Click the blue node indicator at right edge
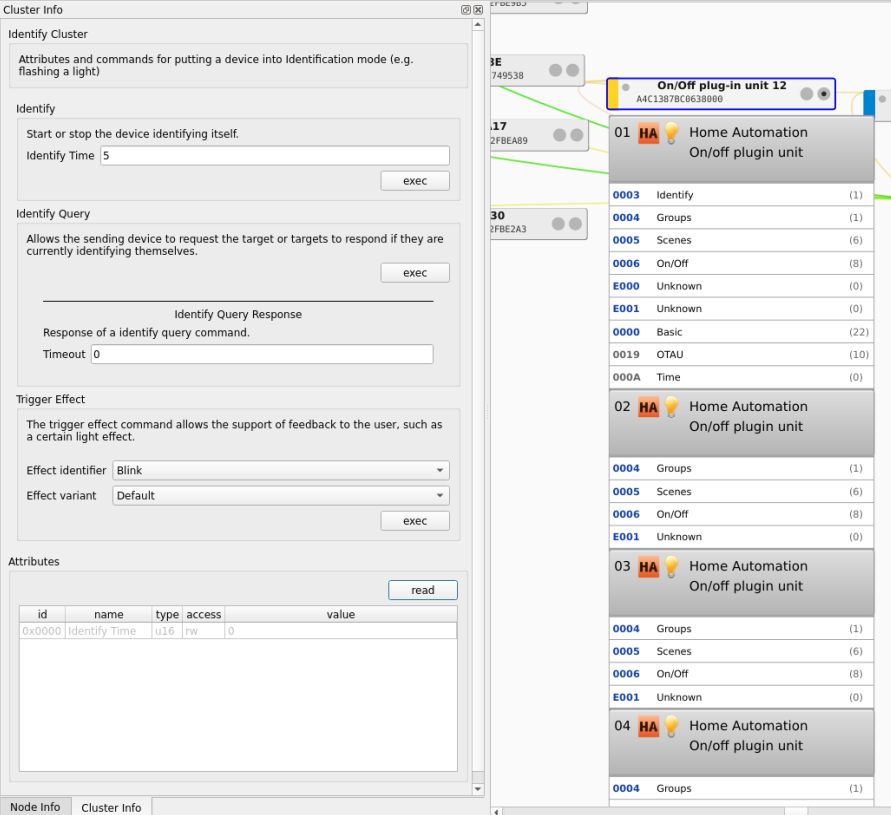Viewport: 891px width, 815px height. point(869,105)
